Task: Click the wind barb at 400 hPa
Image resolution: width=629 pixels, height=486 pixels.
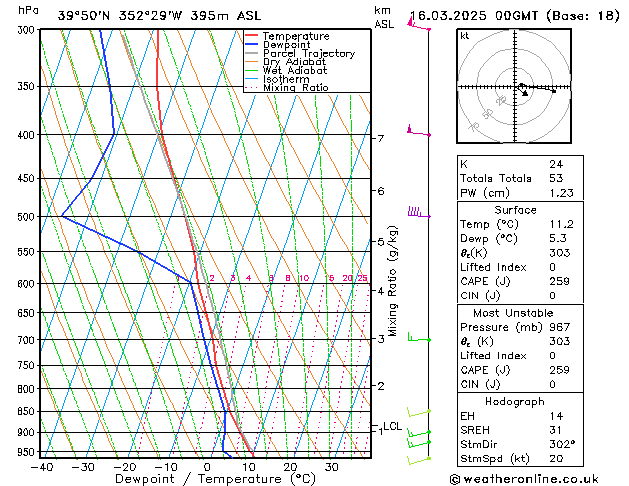Action: pyautogui.click(x=418, y=132)
